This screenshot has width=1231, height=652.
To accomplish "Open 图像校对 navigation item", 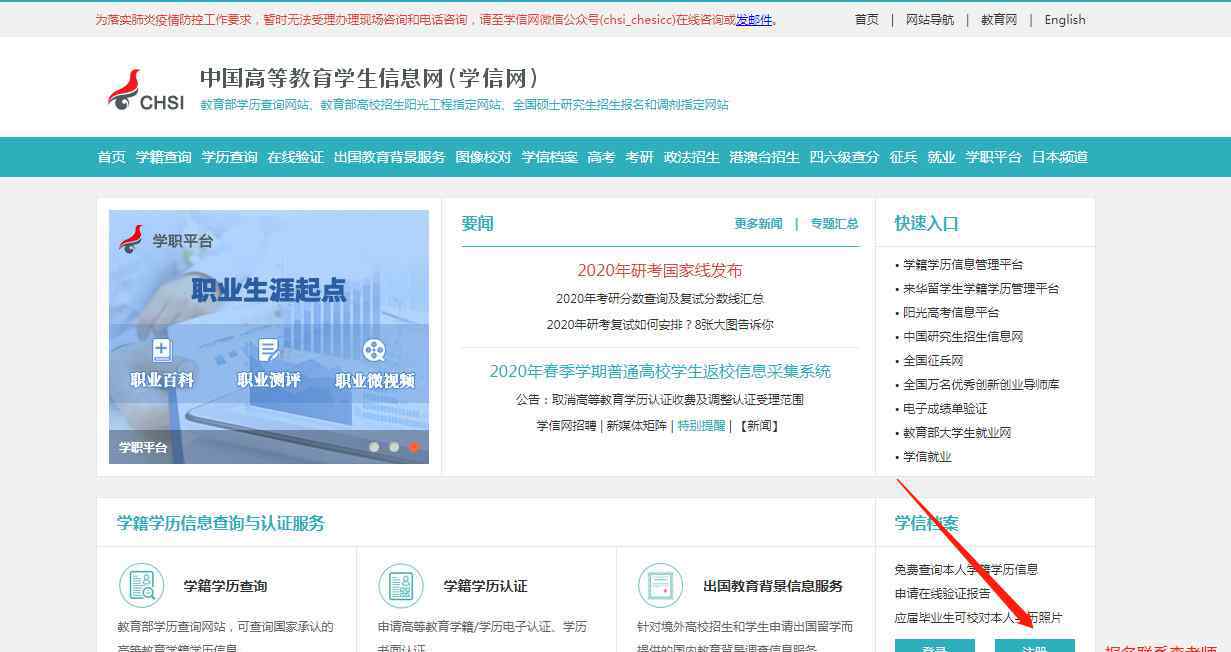I will 484,157.
